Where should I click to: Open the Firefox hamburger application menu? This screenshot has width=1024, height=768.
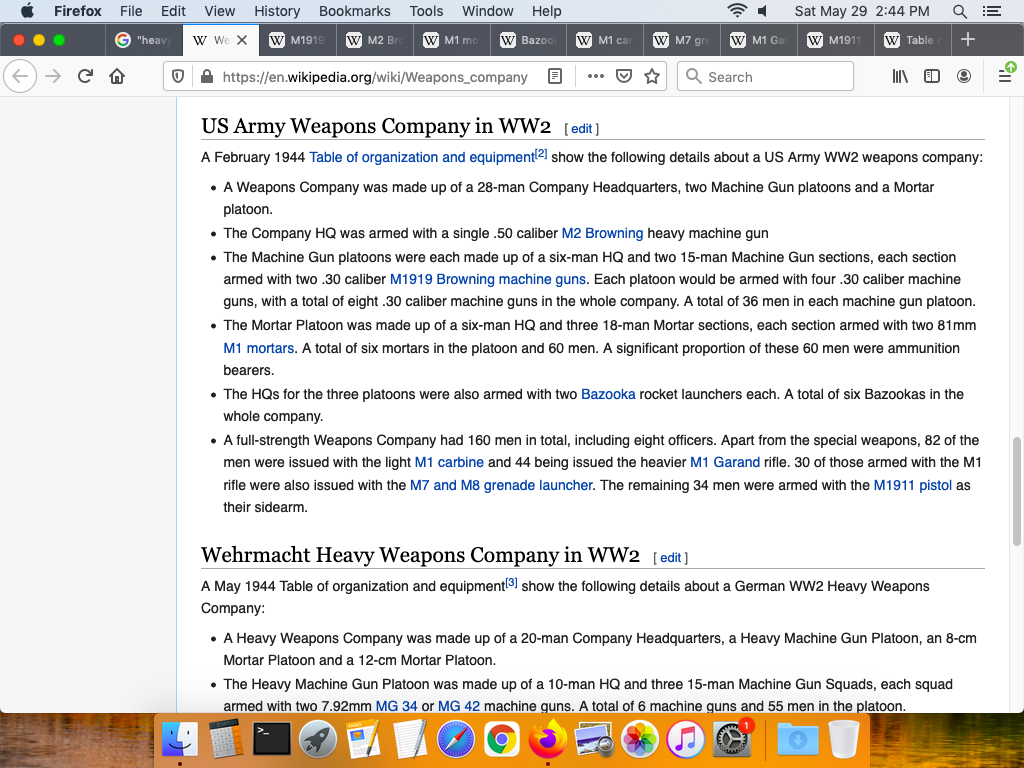pyautogui.click(x=1005, y=77)
